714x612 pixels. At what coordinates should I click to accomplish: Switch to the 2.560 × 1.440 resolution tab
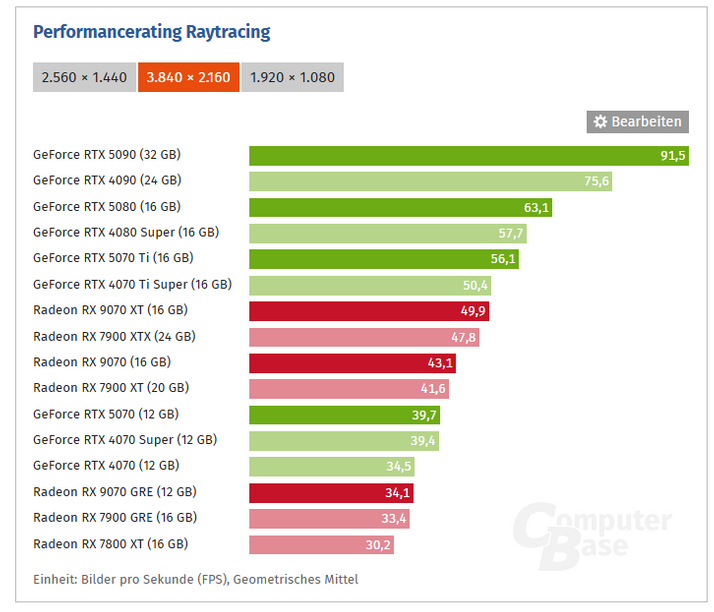click(x=84, y=77)
